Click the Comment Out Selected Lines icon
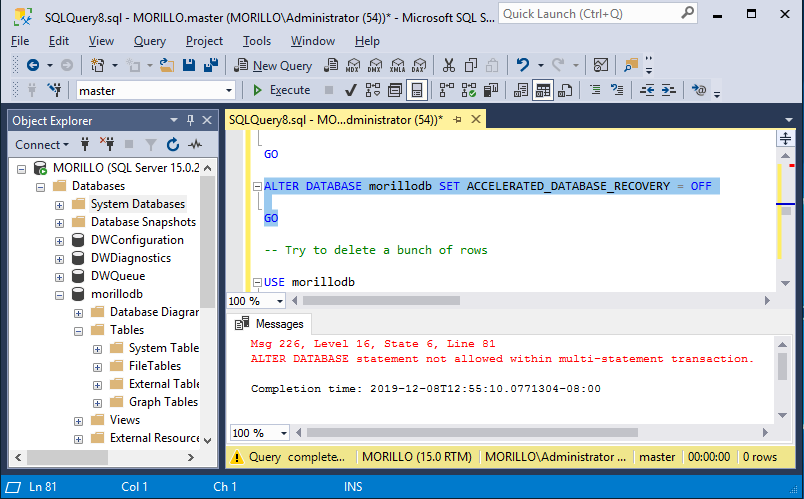 pos(595,91)
